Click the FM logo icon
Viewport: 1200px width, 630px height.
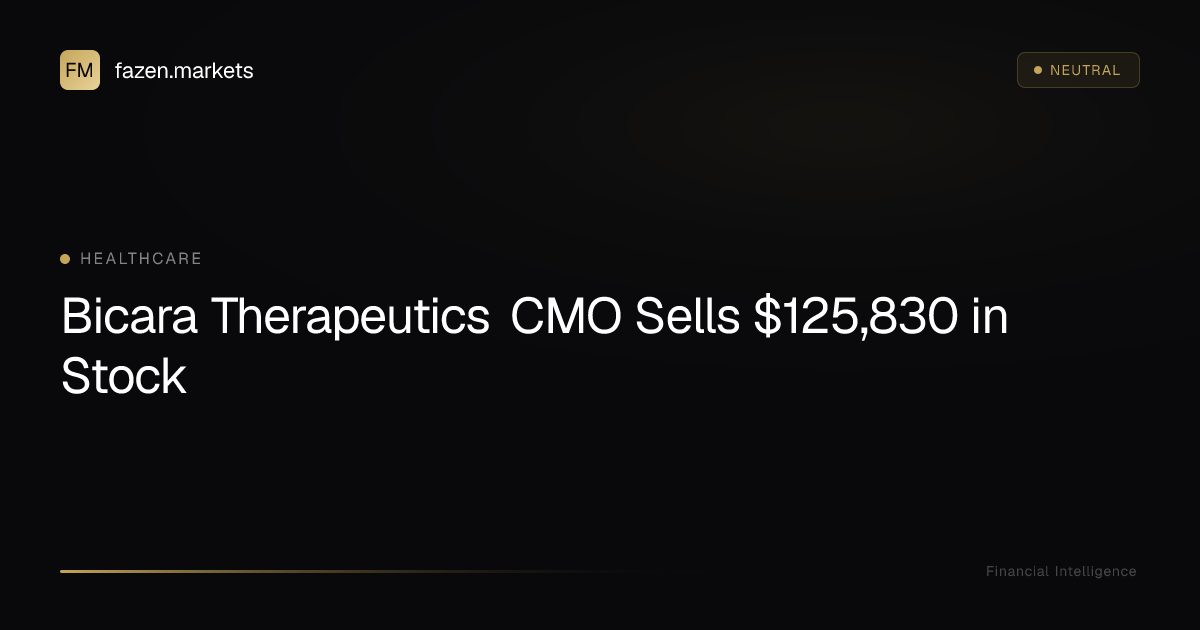coord(80,70)
